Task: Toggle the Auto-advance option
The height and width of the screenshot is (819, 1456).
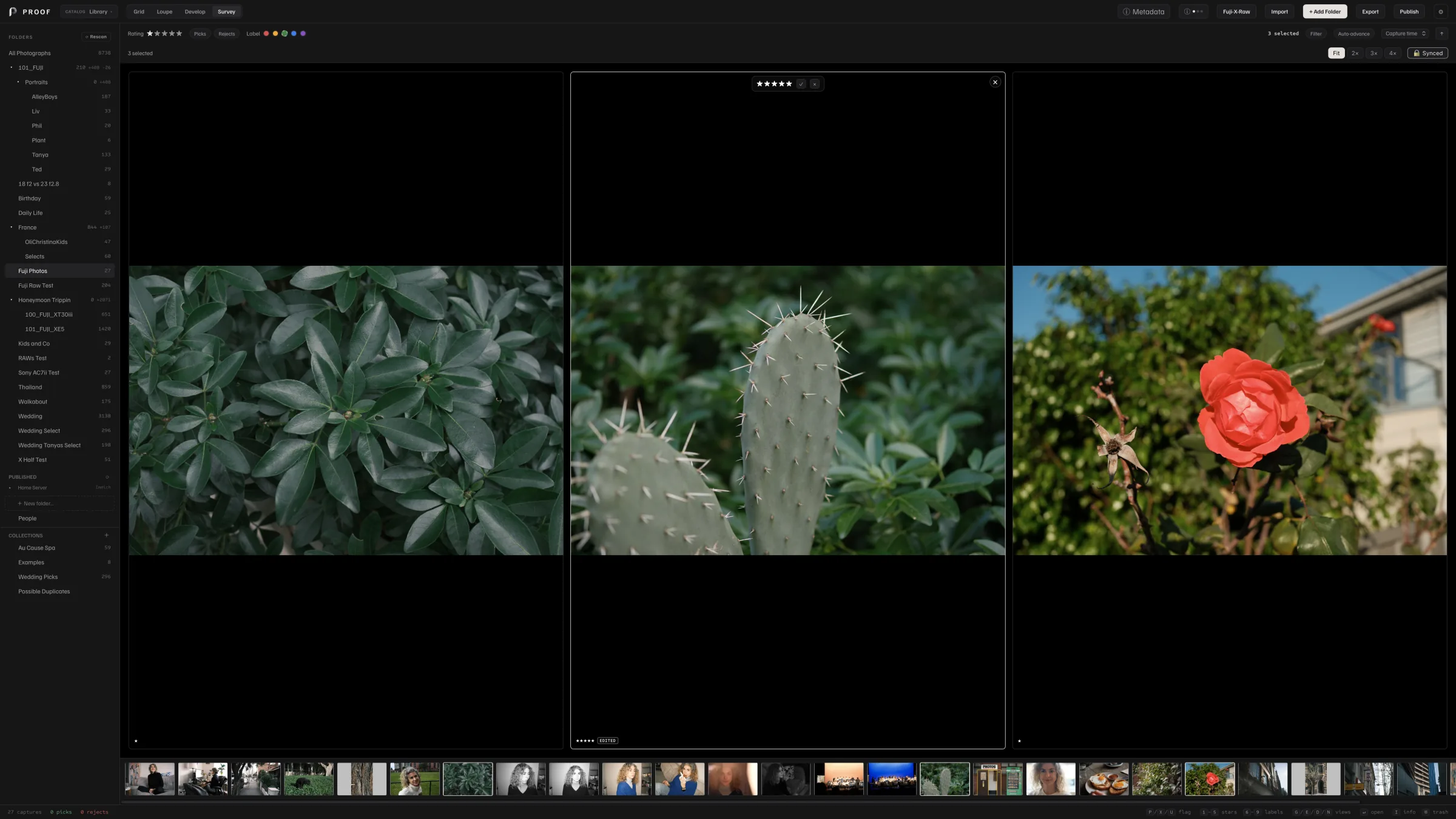Action: [1353, 33]
